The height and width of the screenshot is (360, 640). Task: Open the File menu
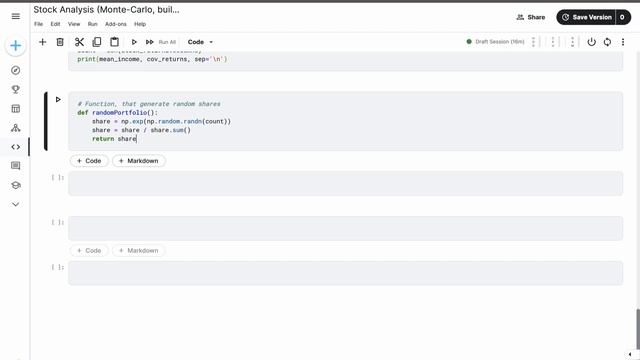click(x=38, y=24)
